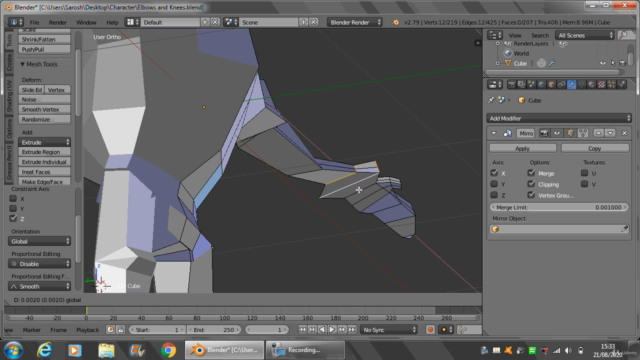Open the Render properties tab icon

coord(511,84)
